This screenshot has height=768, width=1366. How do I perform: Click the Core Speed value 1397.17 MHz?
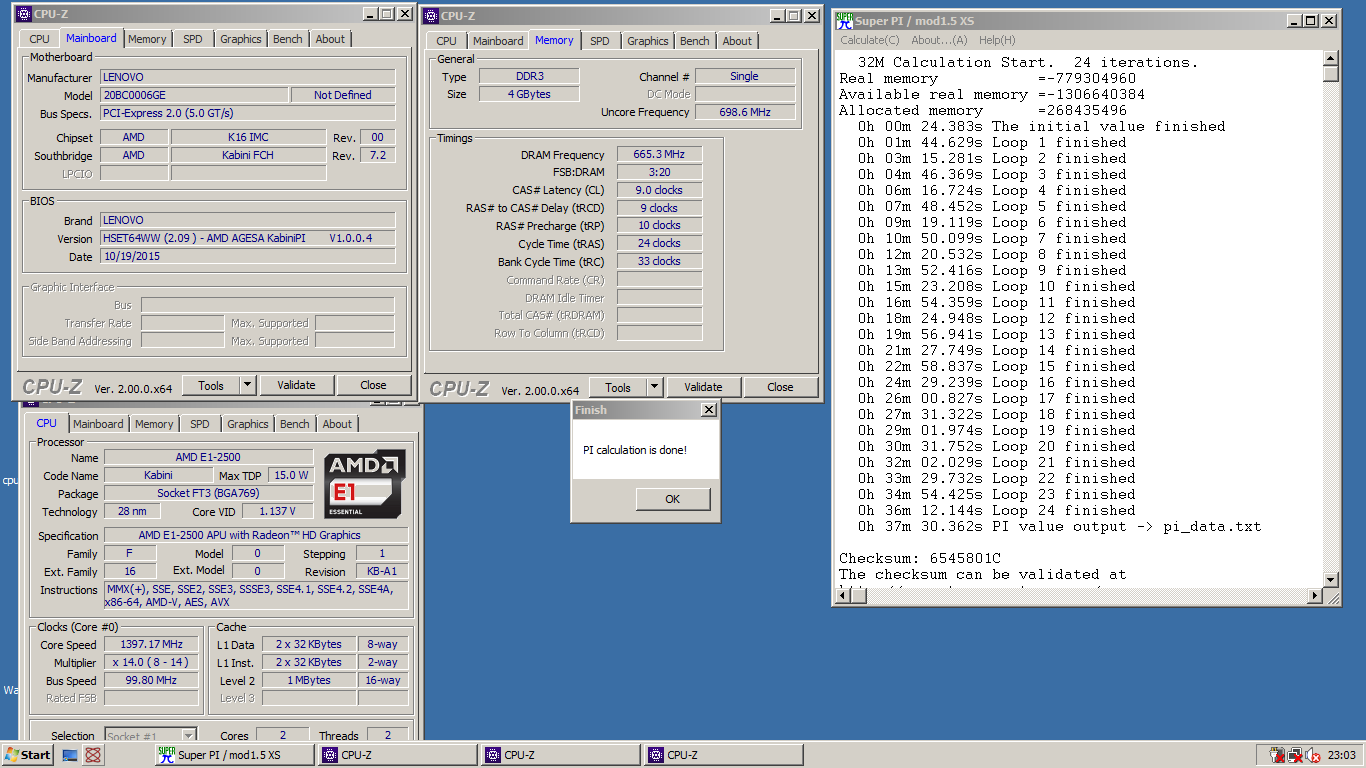(151, 645)
